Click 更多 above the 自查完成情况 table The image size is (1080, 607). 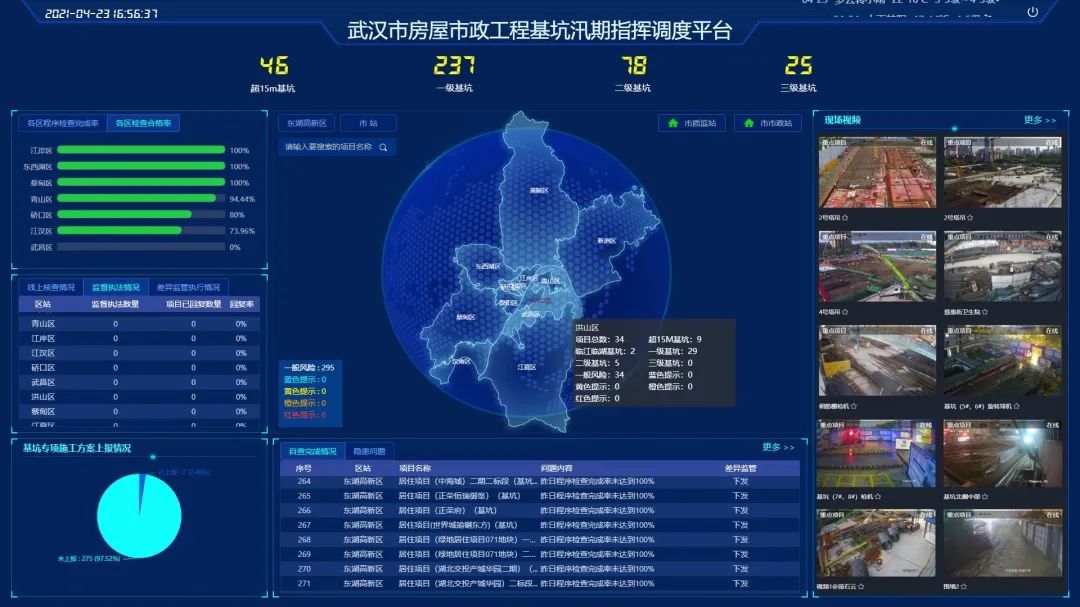[x=778, y=447]
